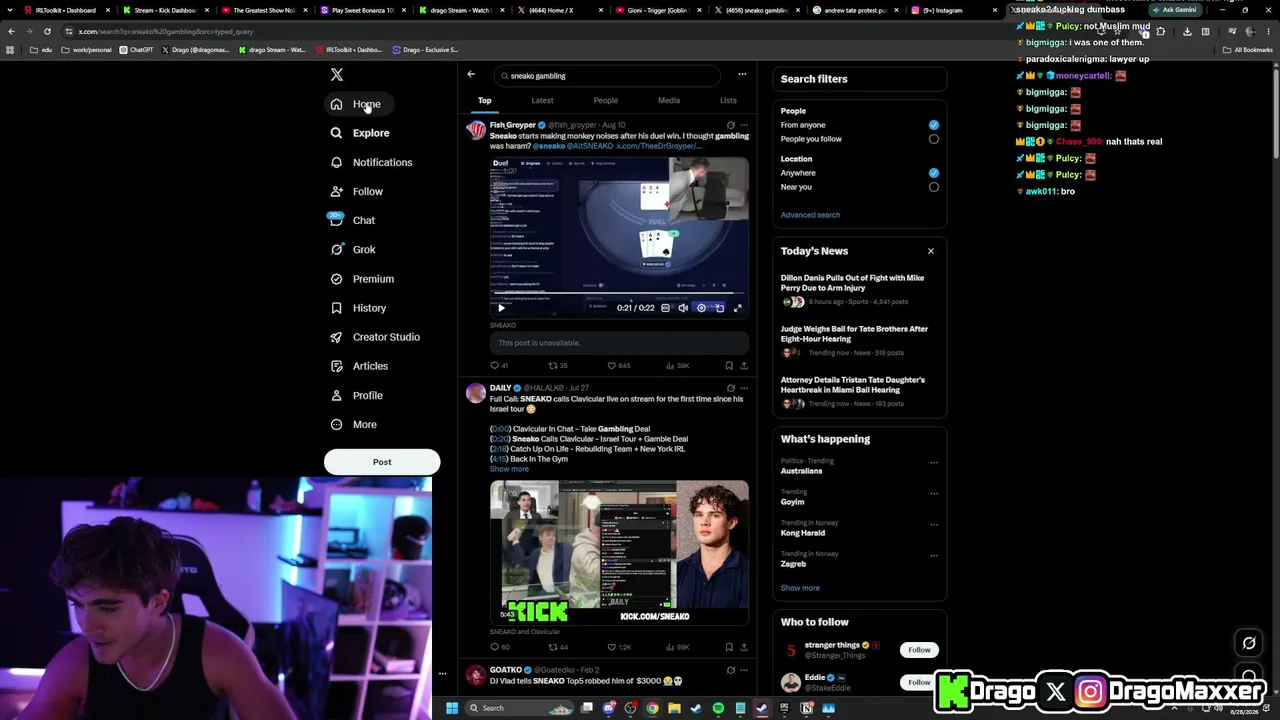Bookmark the DAILY post
Image resolution: width=1280 pixels, height=720 pixels.
click(729, 647)
